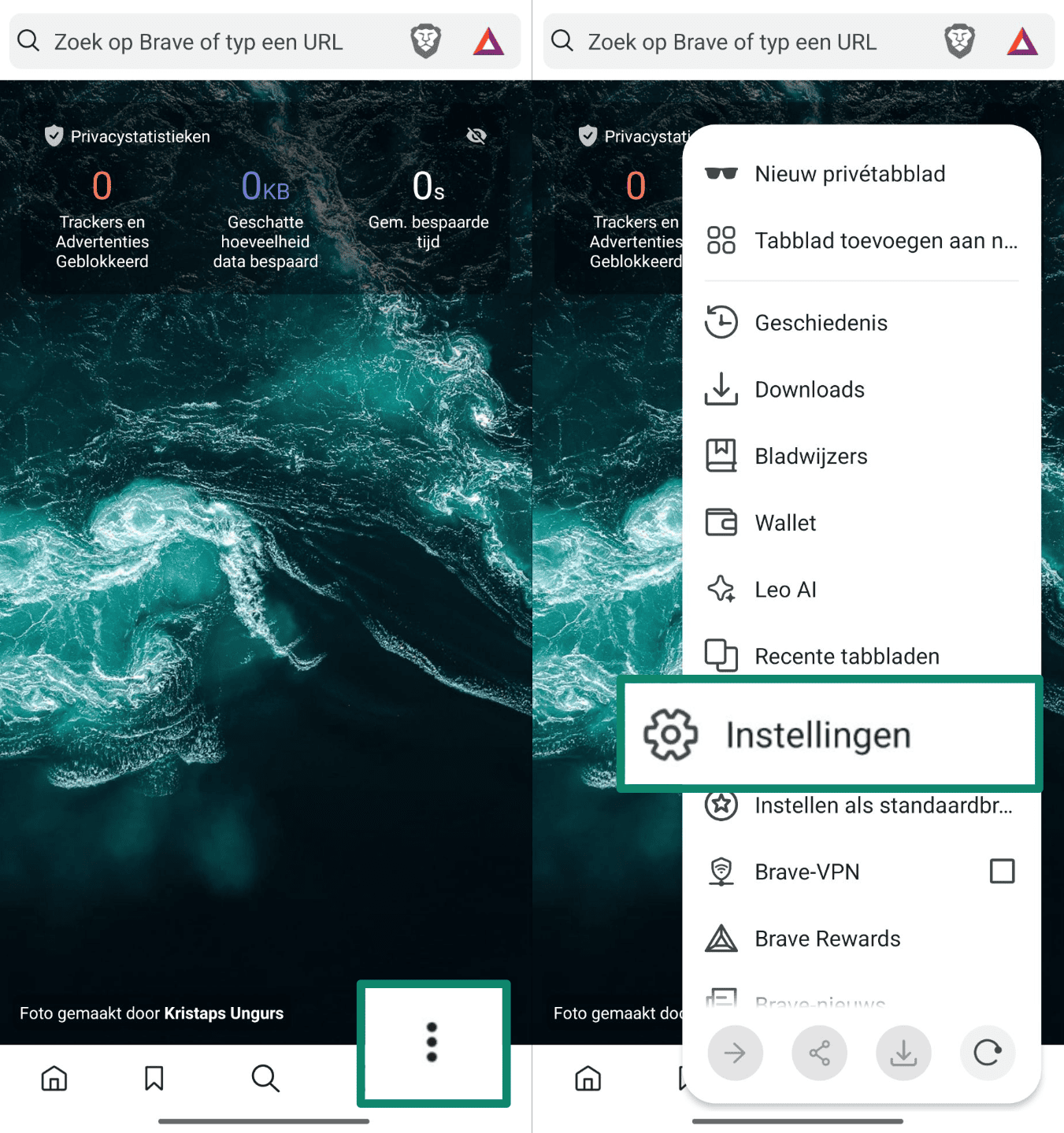The image size is (1064, 1133).
Task: Open the three-dot menu button
Action: coord(432,1042)
